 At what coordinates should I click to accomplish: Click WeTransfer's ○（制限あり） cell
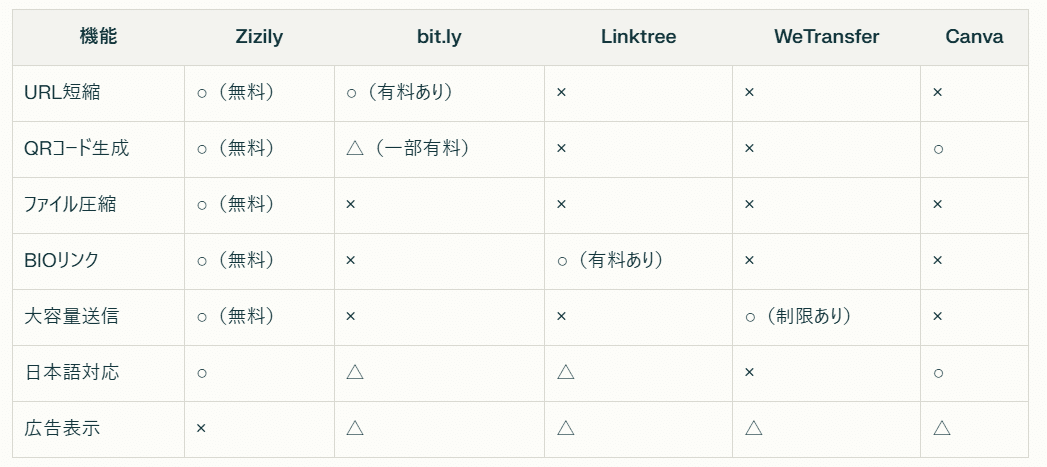click(x=798, y=316)
